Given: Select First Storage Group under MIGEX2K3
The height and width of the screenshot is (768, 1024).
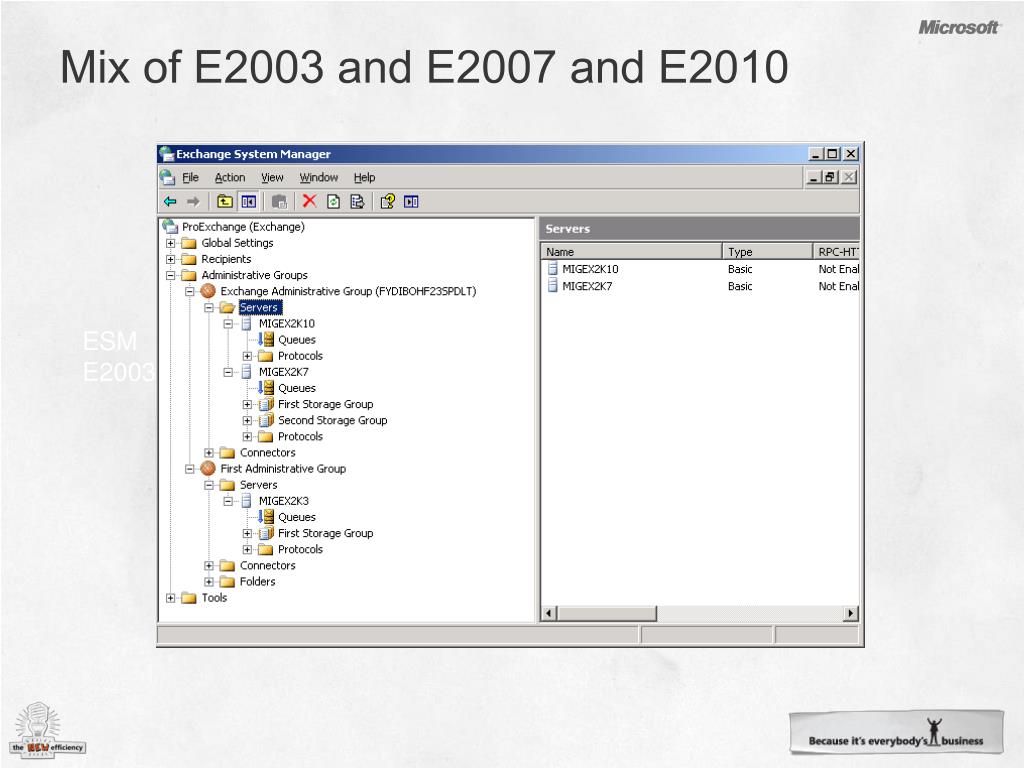Looking at the screenshot, I should pyautogui.click(x=325, y=533).
